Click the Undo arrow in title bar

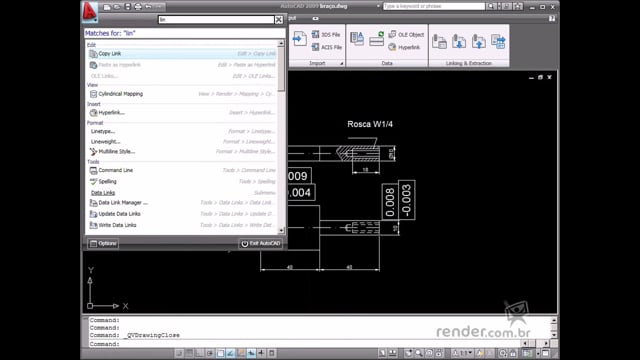[x=148, y=7]
